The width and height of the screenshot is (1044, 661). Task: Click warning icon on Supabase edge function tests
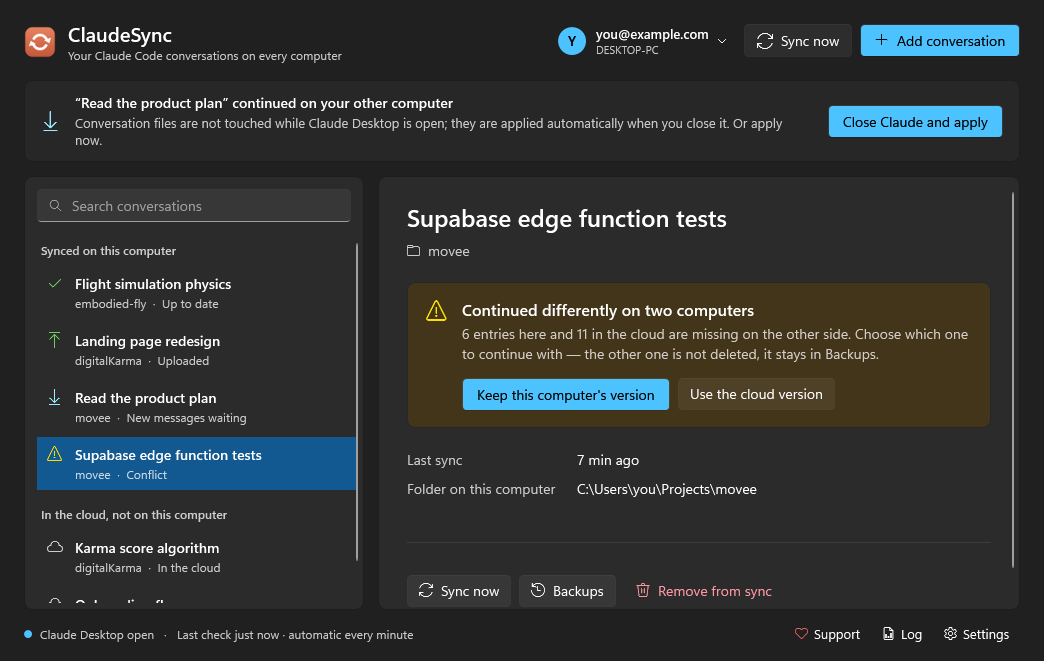(55, 454)
